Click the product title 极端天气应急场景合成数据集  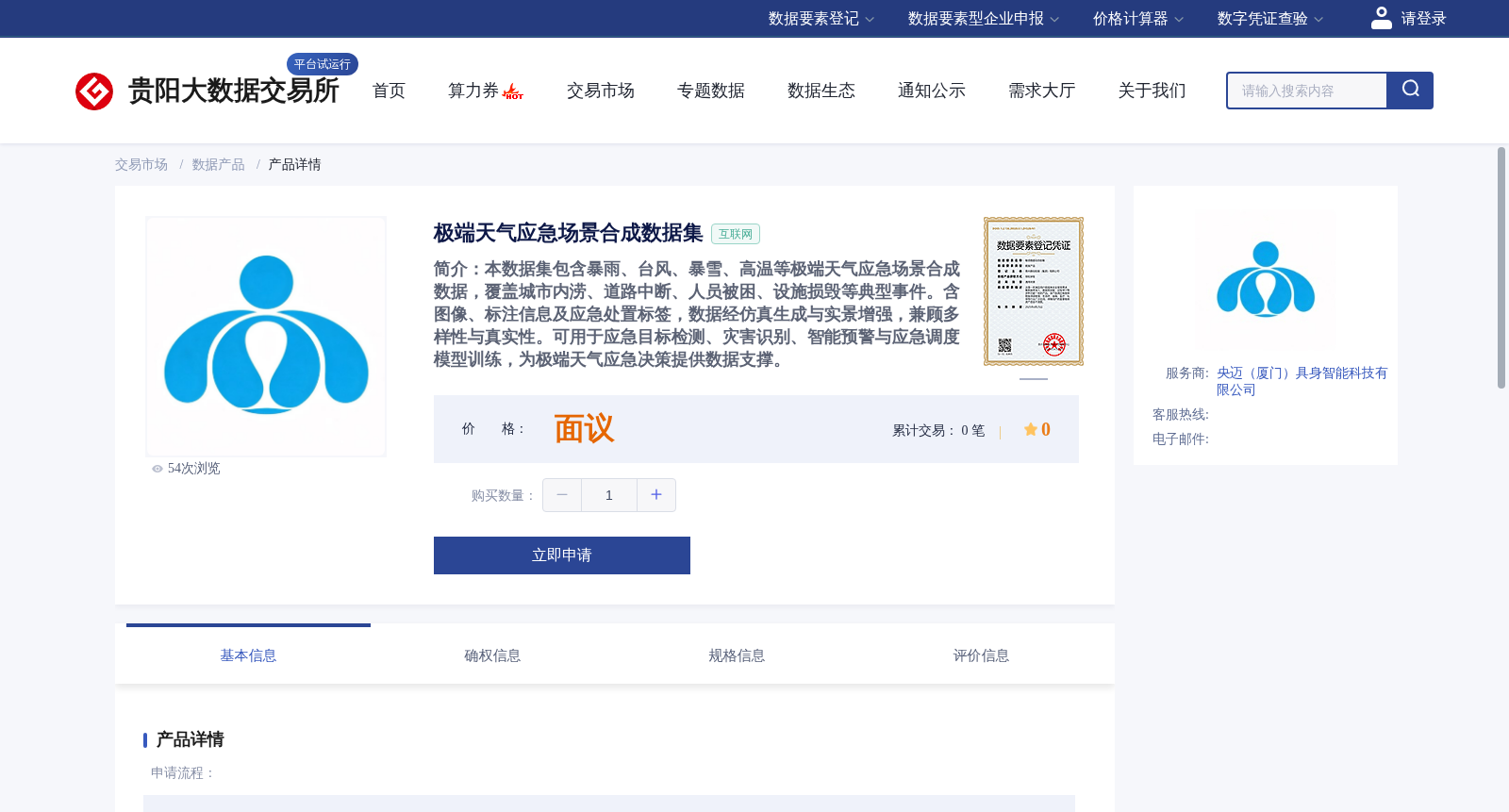tap(568, 233)
